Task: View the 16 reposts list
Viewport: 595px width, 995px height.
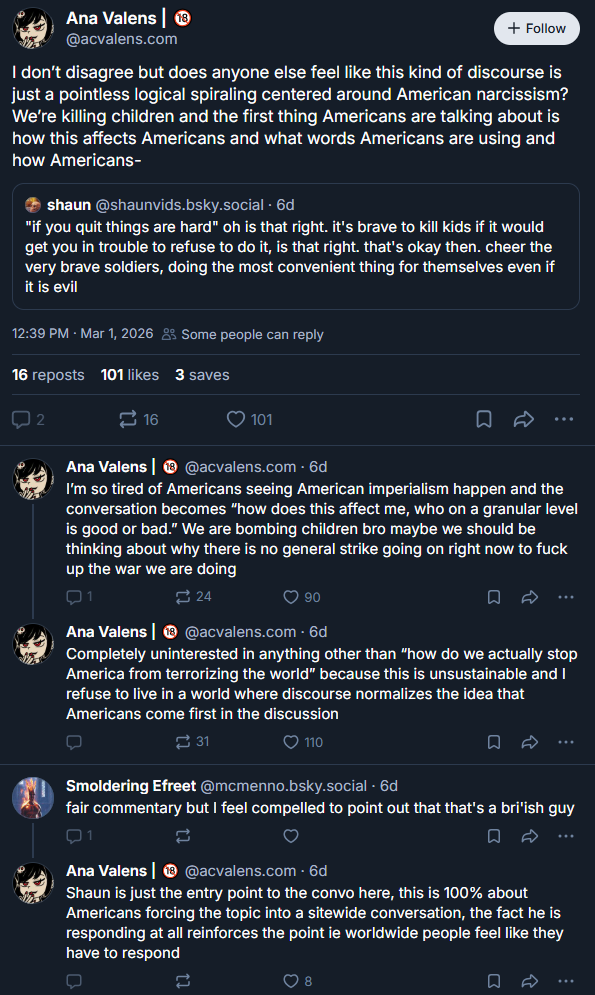Action: coord(48,375)
